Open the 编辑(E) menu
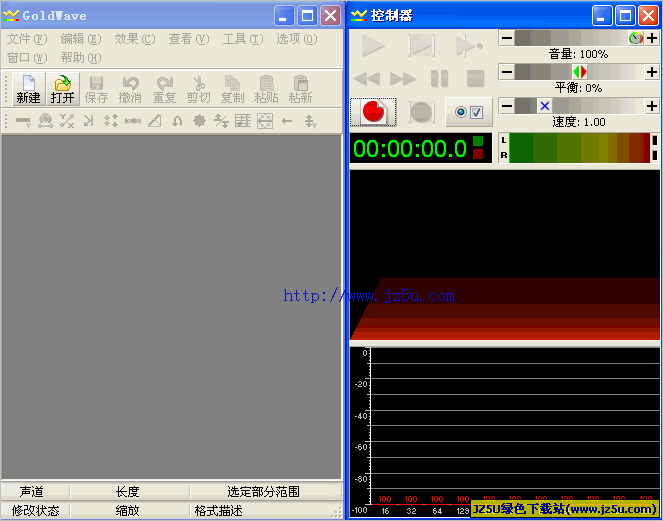 (81, 39)
